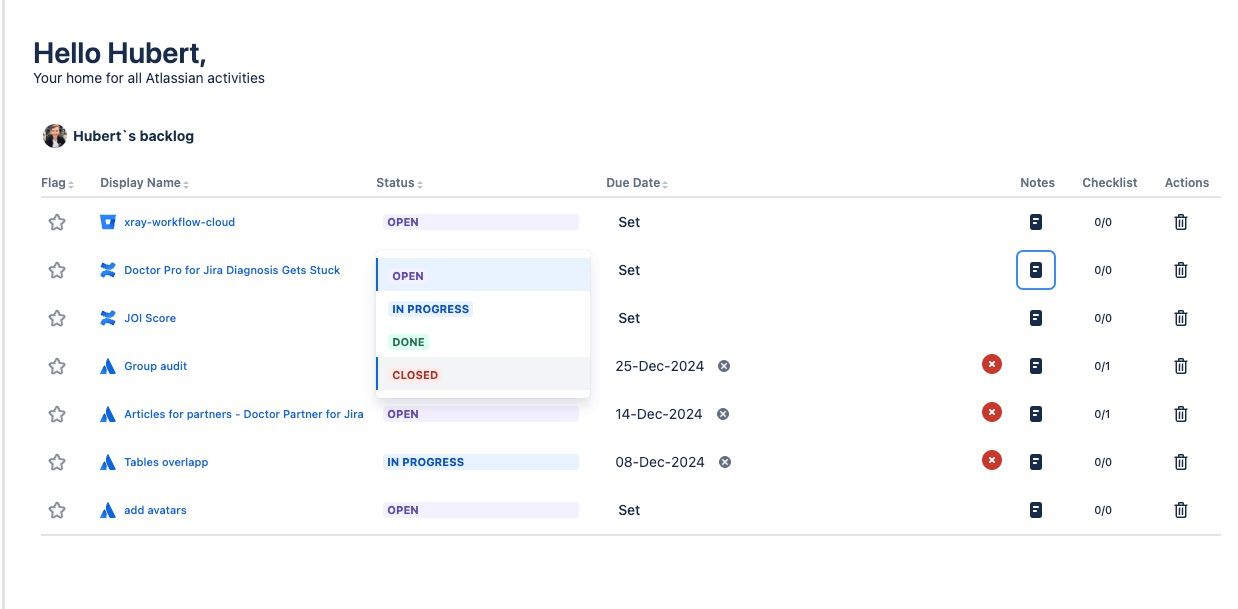Click Hubert's avatar next to backlog title
The width and height of the screenshot is (1238, 609).
tap(55, 136)
